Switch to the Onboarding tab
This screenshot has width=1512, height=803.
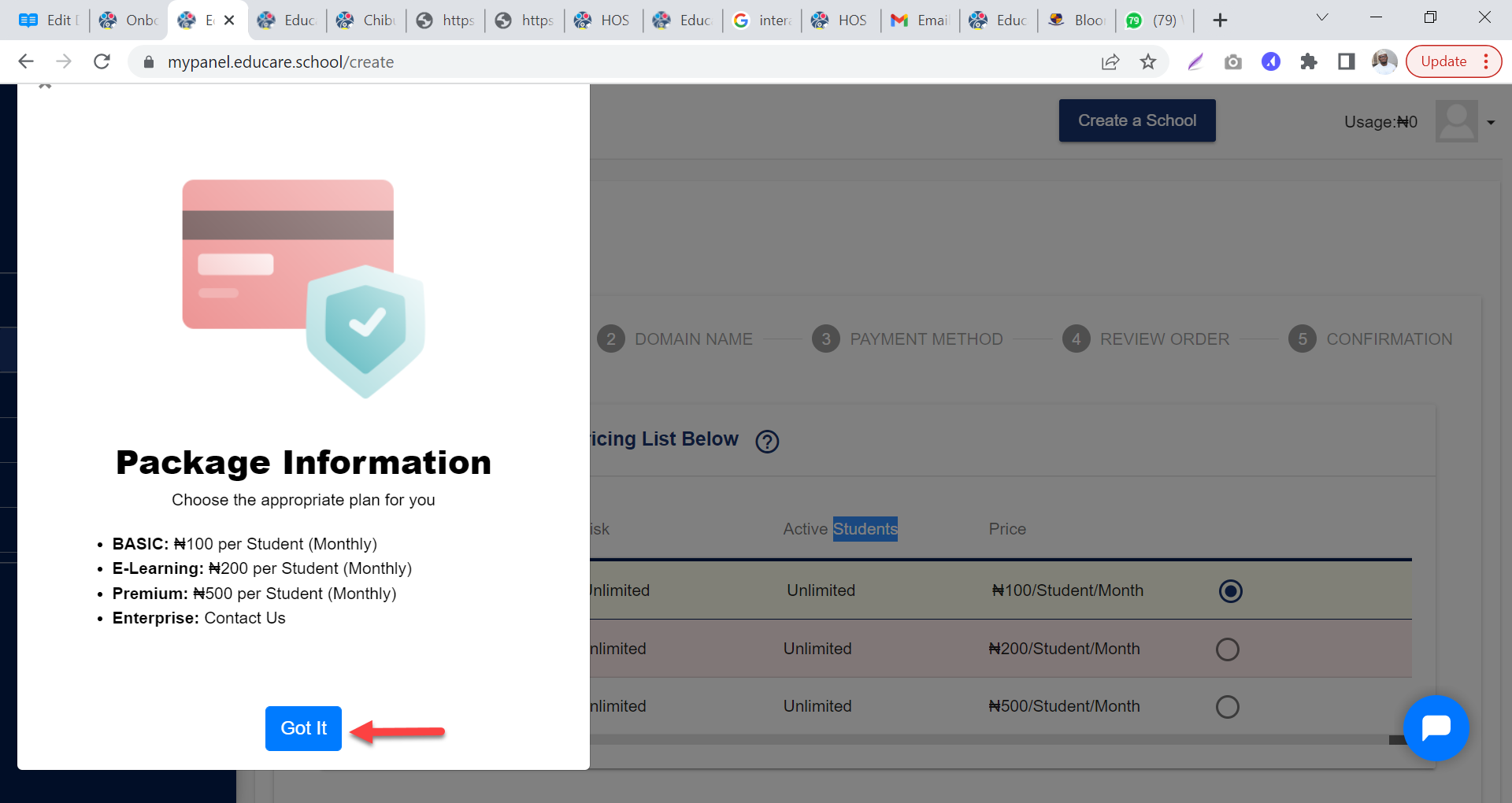[x=128, y=20]
